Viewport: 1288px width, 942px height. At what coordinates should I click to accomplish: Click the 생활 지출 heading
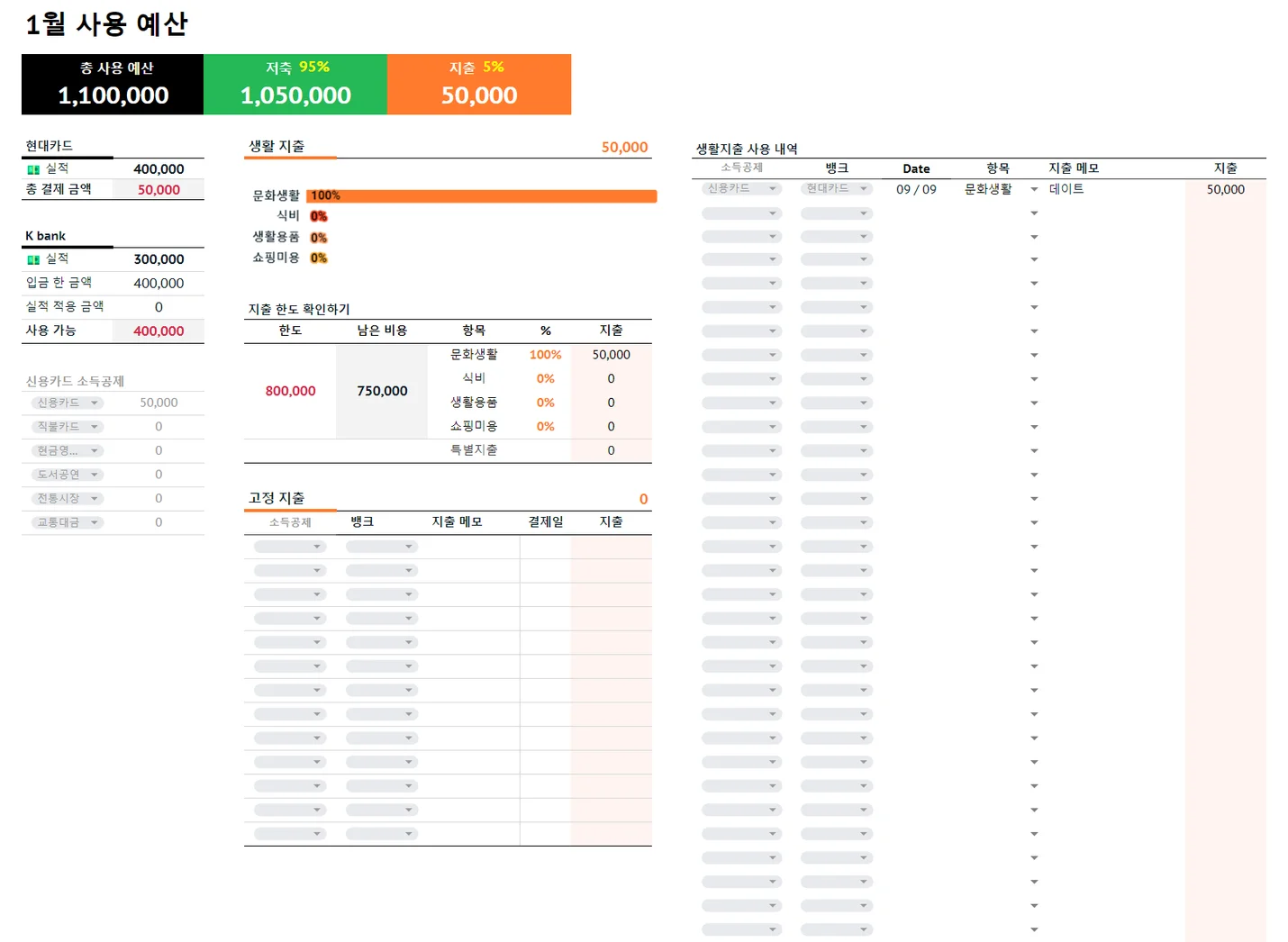pyautogui.click(x=277, y=147)
